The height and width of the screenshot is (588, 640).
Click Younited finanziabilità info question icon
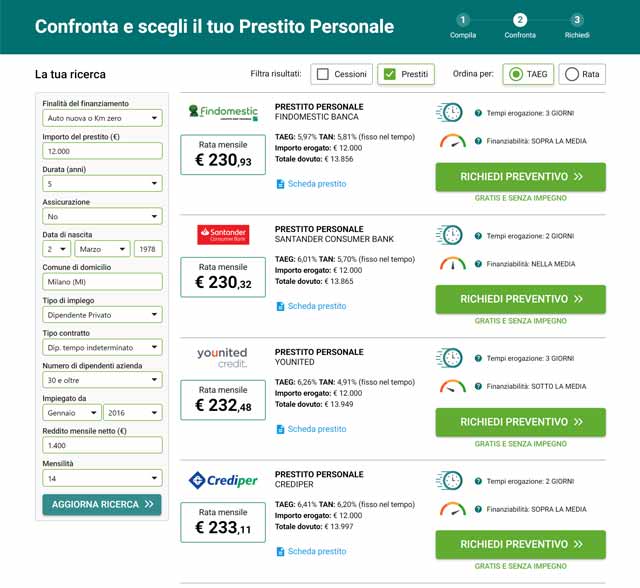coord(478,387)
